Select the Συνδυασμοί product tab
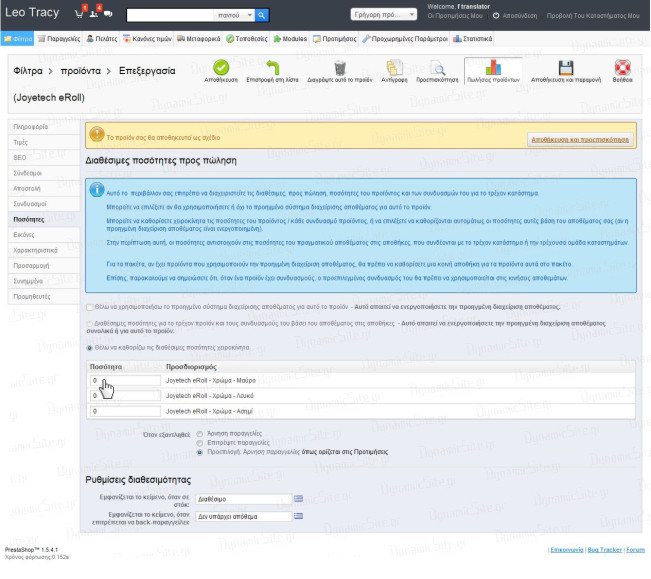This screenshot has height=579, width=651. coord(44,203)
